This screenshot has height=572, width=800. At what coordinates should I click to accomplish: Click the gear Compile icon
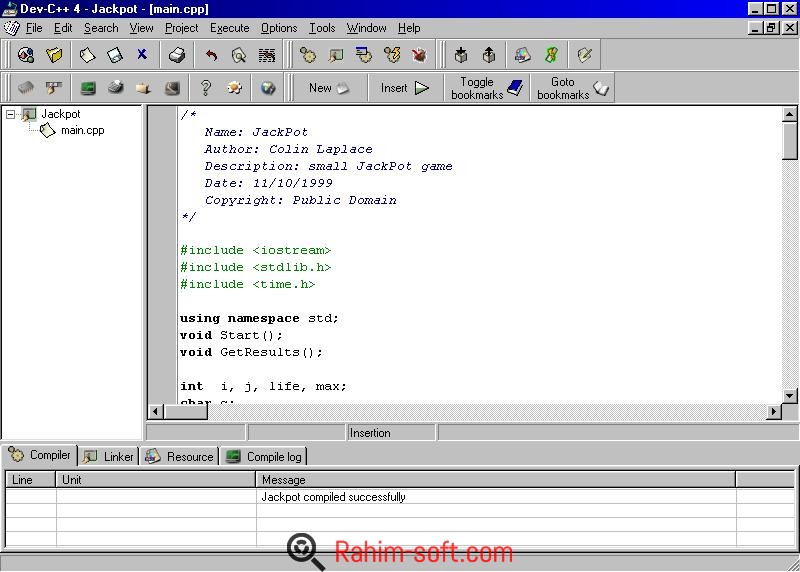tap(308, 55)
